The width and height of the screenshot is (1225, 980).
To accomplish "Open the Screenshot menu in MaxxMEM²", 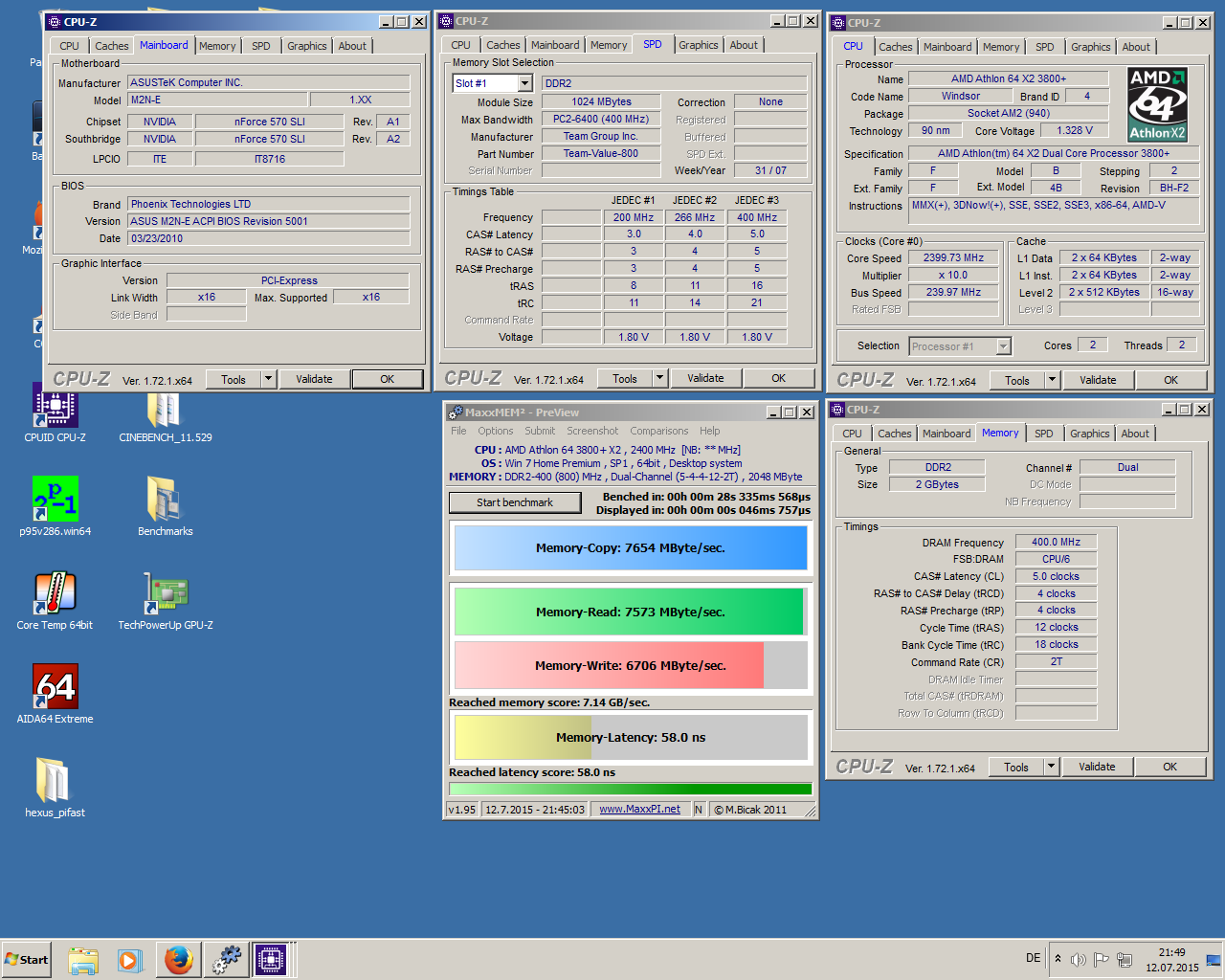I will pos(592,431).
